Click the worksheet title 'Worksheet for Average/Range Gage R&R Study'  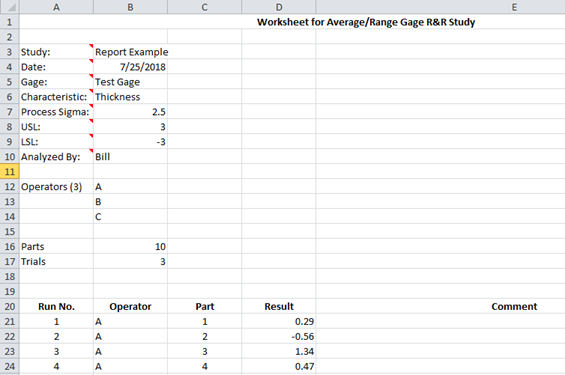click(x=366, y=22)
